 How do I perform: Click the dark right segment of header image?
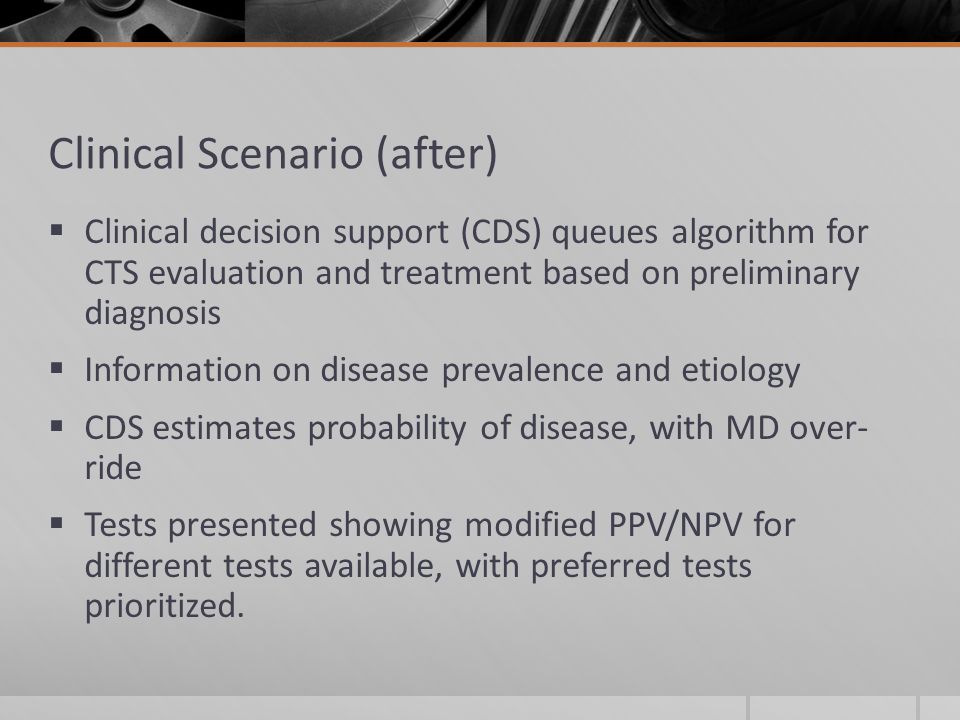[723, 21]
